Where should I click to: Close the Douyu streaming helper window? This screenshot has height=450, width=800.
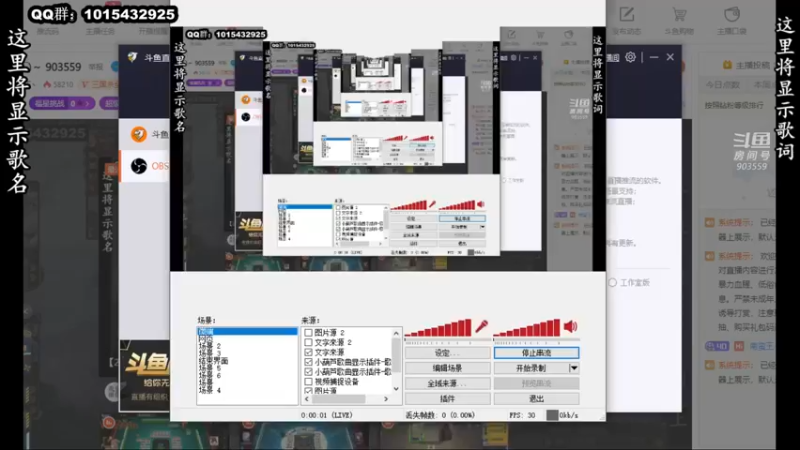point(670,57)
